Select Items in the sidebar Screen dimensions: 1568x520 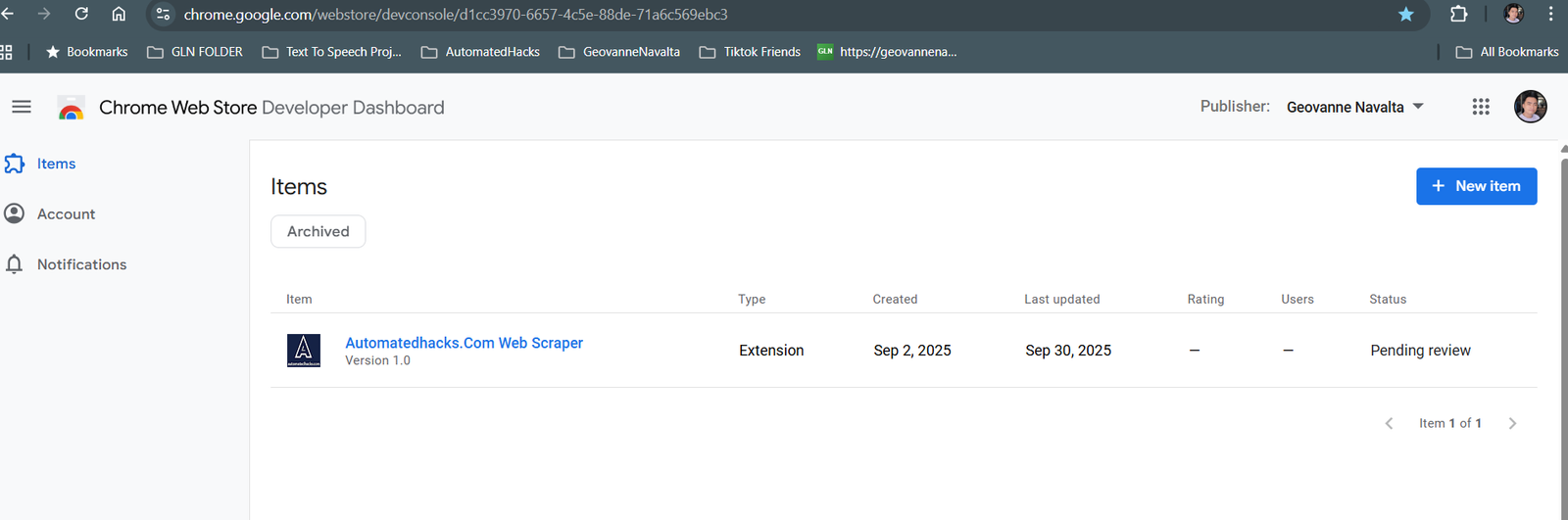pos(56,164)
